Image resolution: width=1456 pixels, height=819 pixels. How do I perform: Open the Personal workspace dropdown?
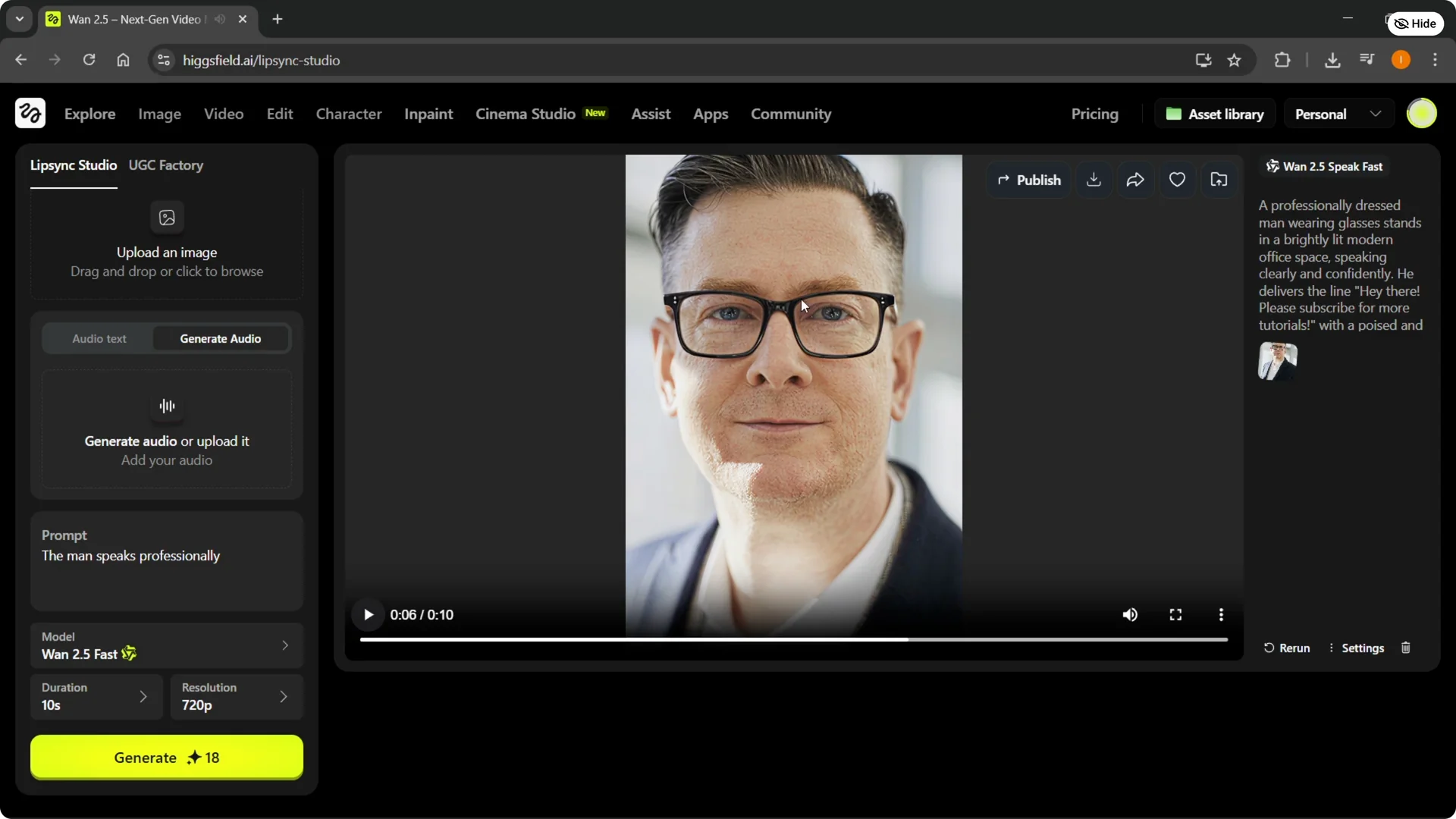click(1338, 113)
